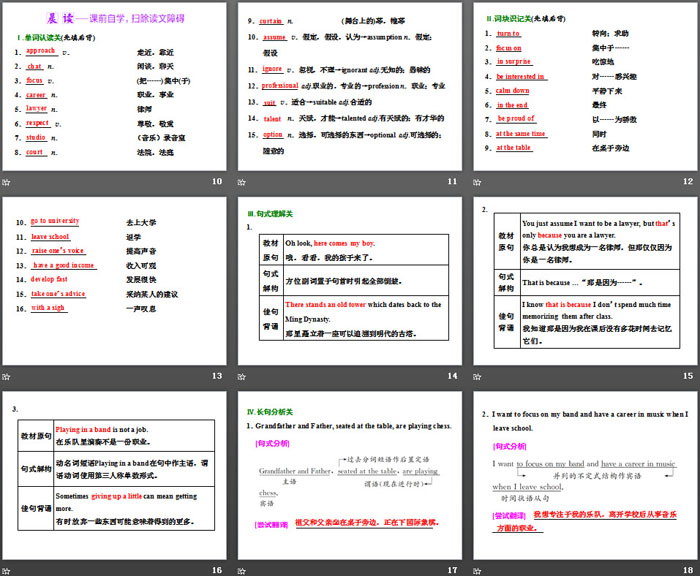Click 'have a good income' on slide 13
Screen dimensions: 700x576
64,265
